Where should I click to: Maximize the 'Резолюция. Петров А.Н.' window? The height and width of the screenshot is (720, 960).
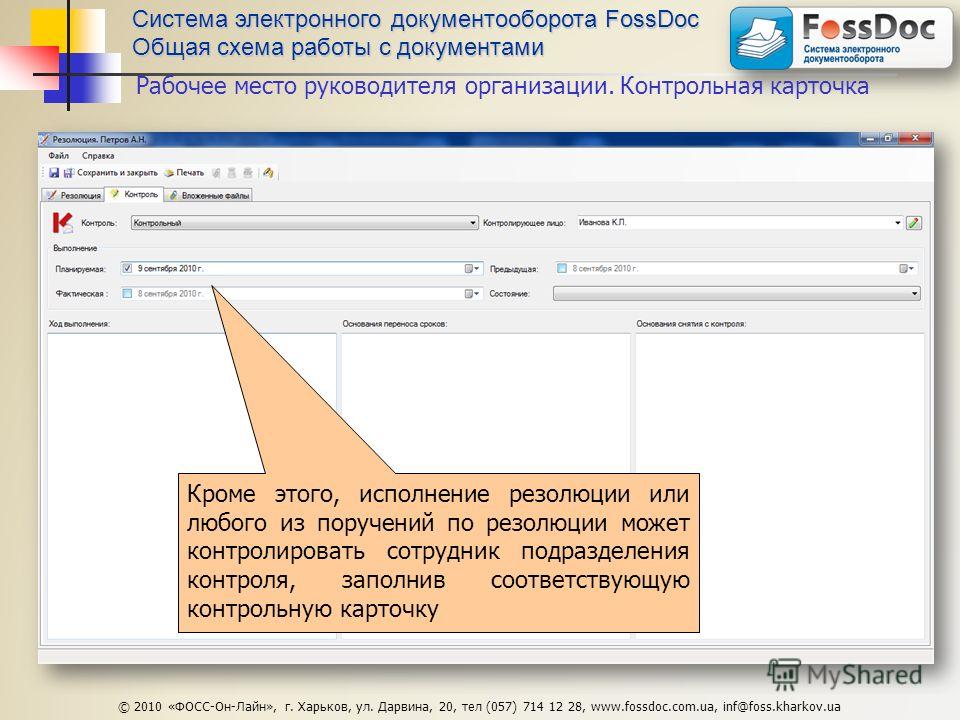tap(888, 139)
